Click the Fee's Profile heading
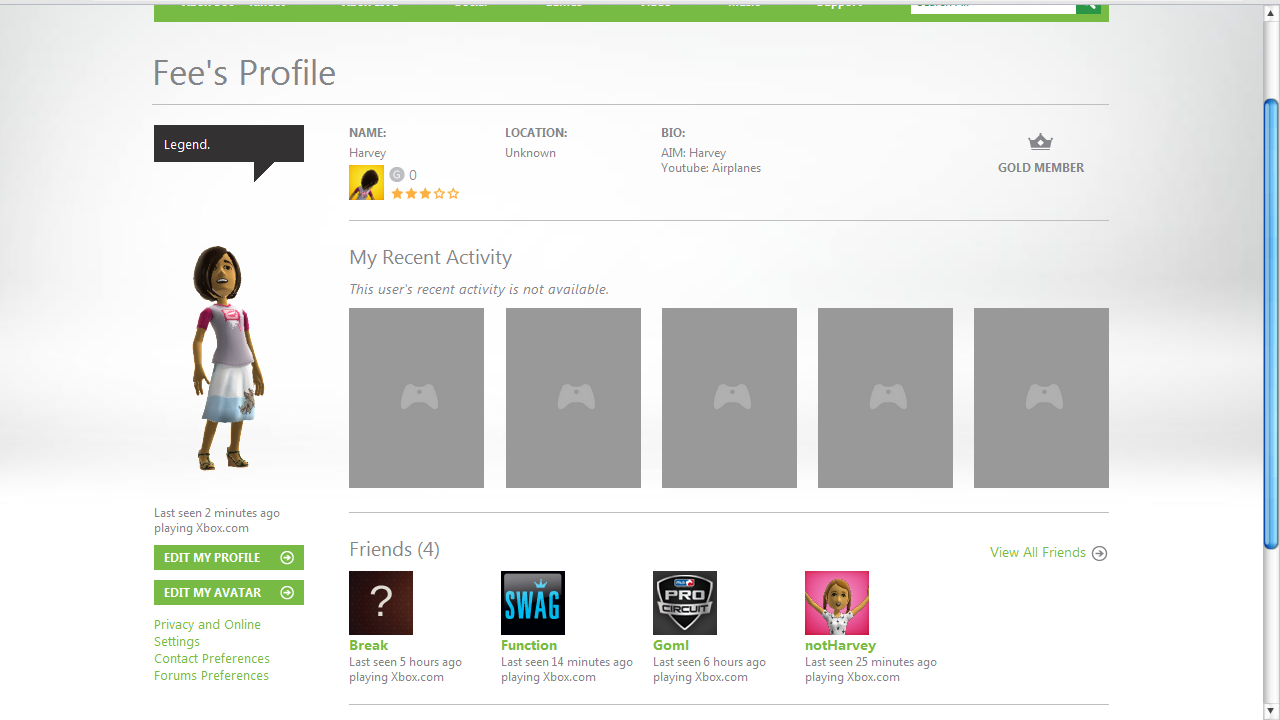 (244, 73)
